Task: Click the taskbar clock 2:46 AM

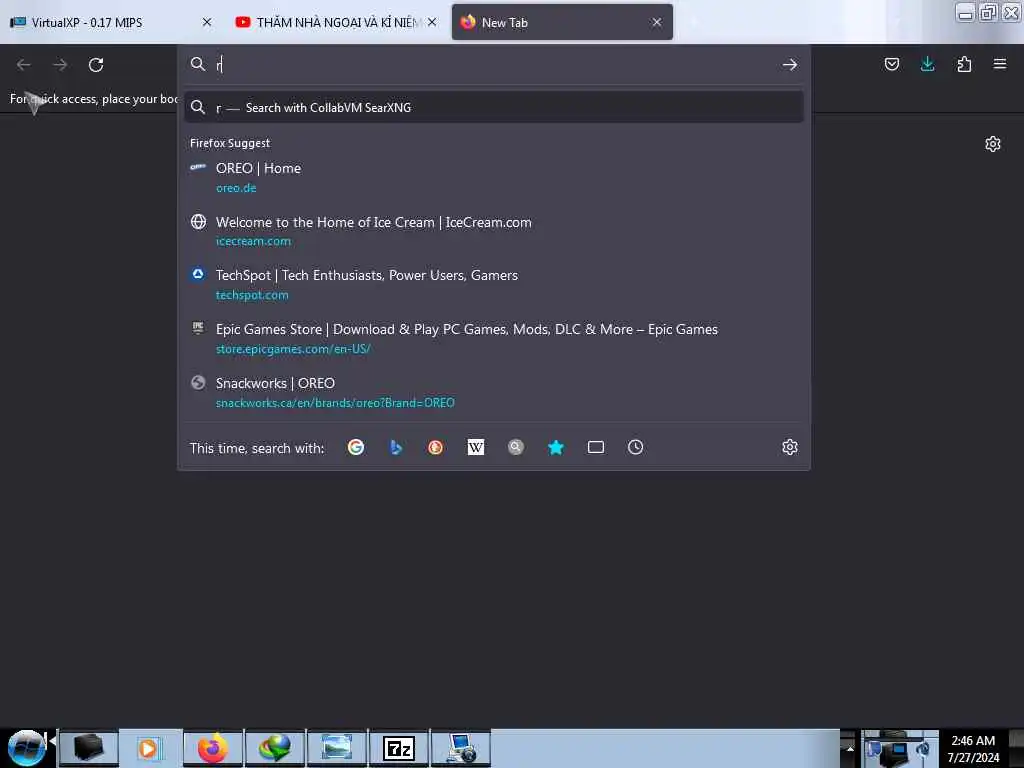Action: [x=973, y=749]
